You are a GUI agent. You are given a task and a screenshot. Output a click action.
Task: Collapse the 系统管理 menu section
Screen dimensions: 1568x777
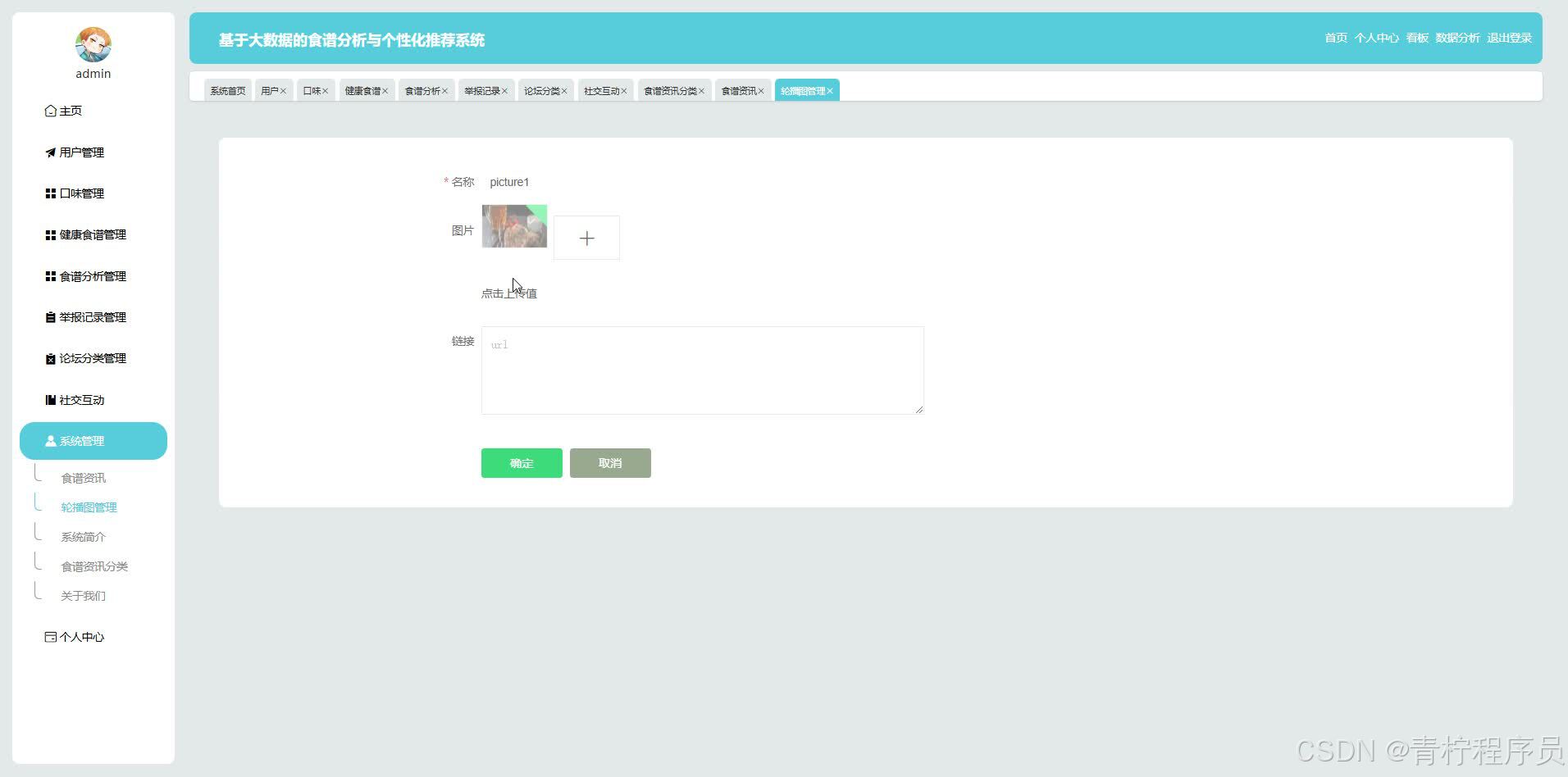pos(93,441)
